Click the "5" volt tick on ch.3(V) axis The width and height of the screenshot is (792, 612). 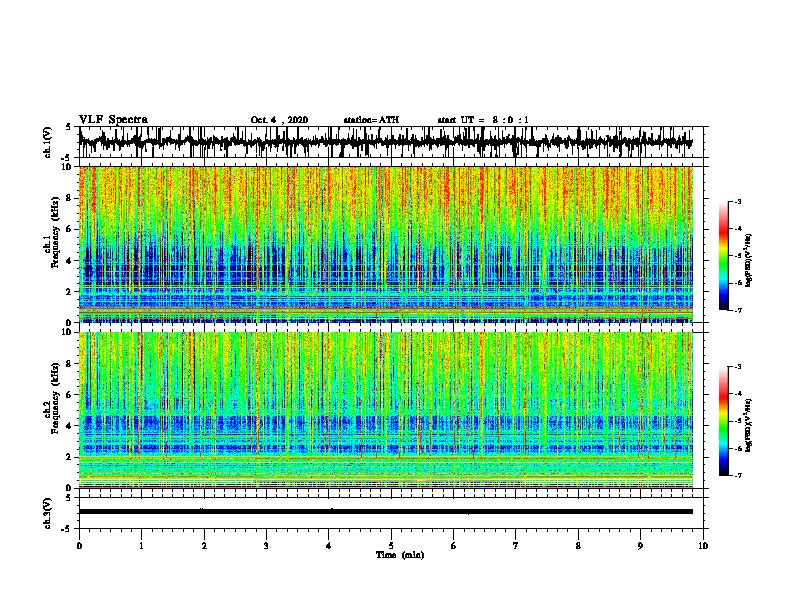(x=68, y=498)
